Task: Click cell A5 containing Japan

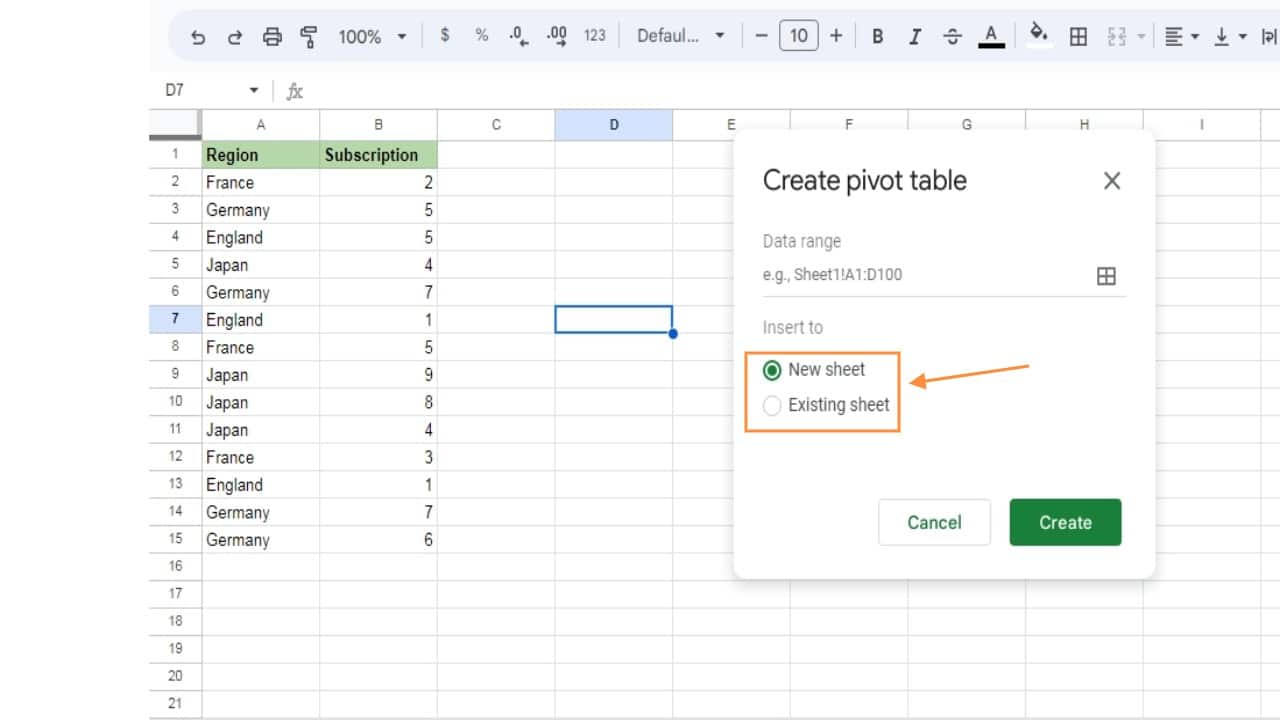Action: click(261, 264)
